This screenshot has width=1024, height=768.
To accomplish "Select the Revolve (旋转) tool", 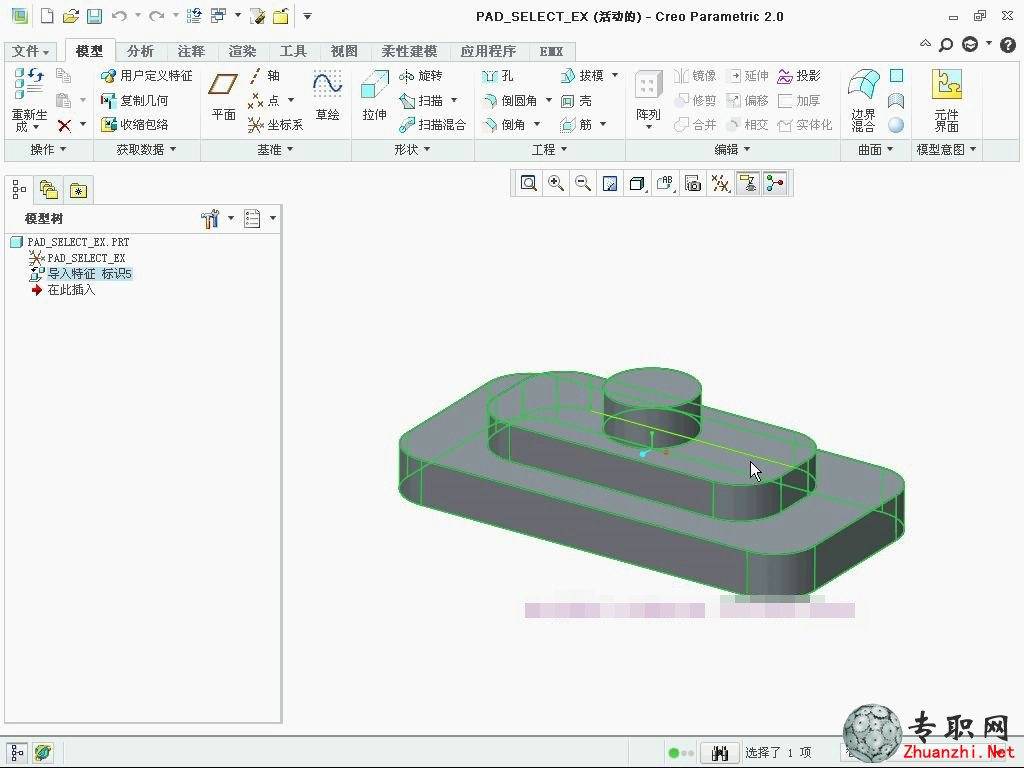I will point(420,76).
